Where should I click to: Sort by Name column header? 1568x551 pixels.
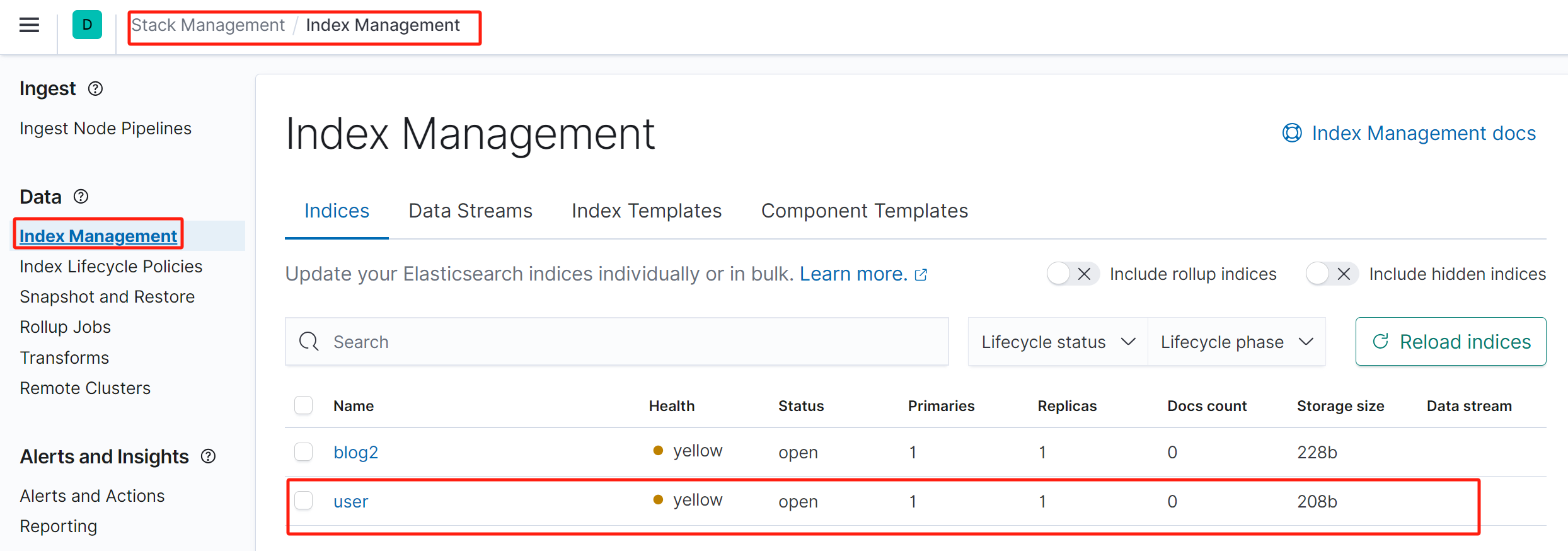tap(354, 406)
